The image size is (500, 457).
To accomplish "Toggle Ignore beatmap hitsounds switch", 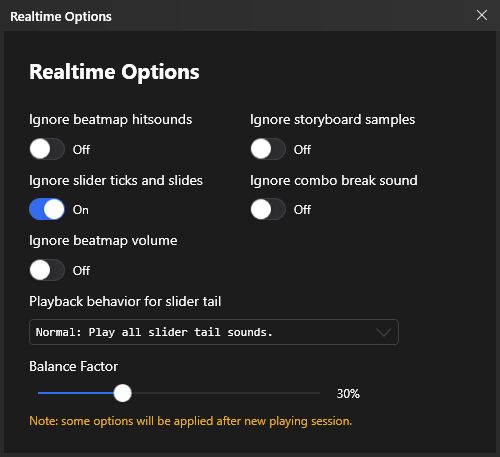I will 47,149.
